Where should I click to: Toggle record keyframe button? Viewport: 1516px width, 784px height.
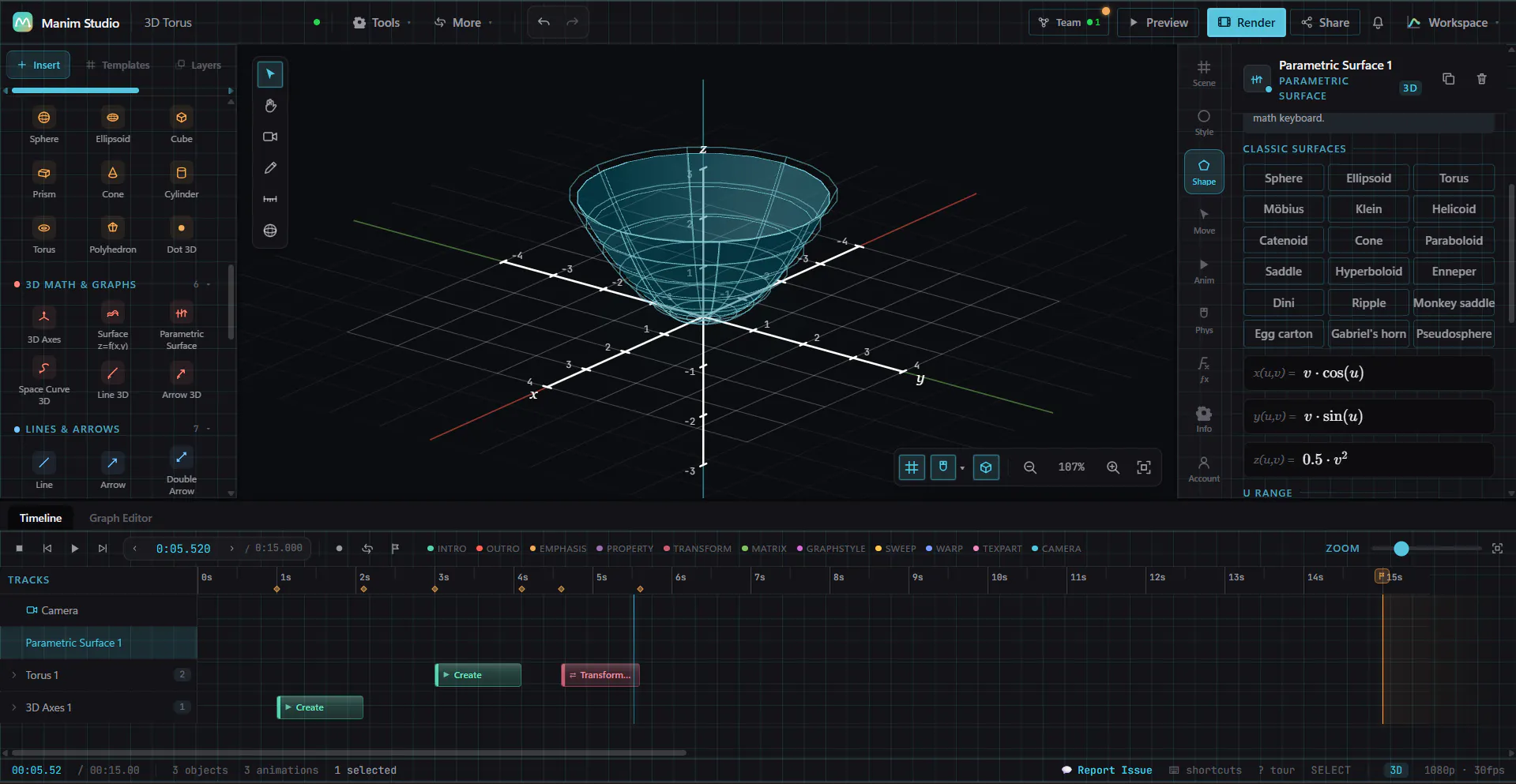click(x=339, y=549)
